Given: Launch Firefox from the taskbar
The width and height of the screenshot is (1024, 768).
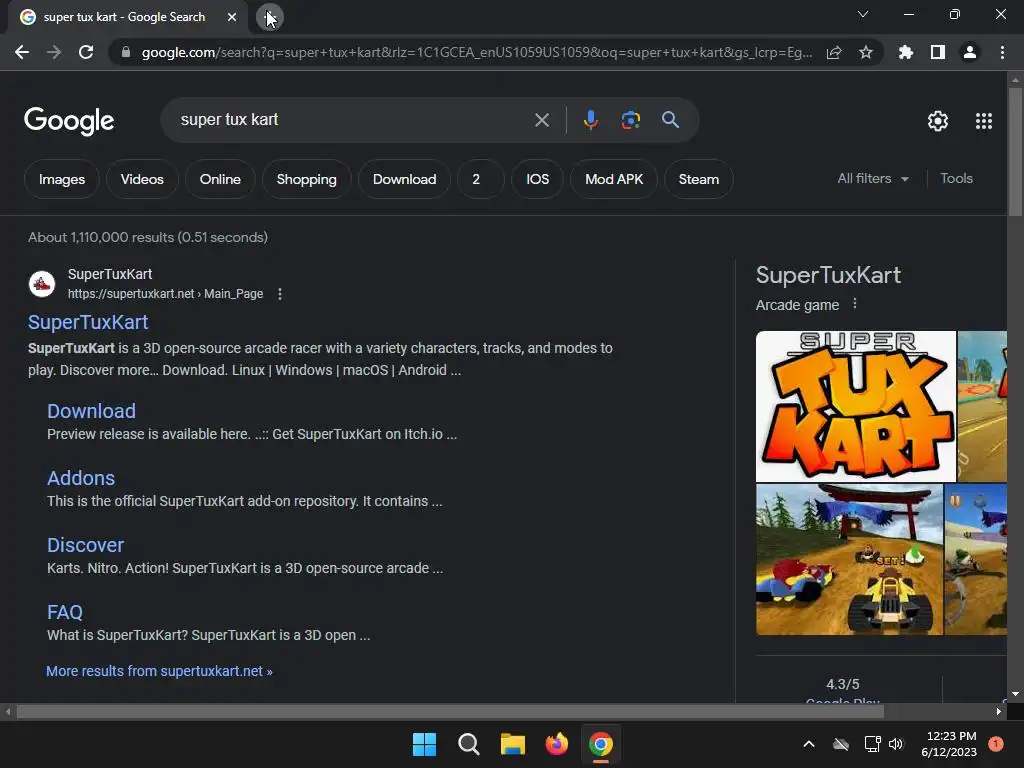Looking at the screenshot, I should coord(556,744).
